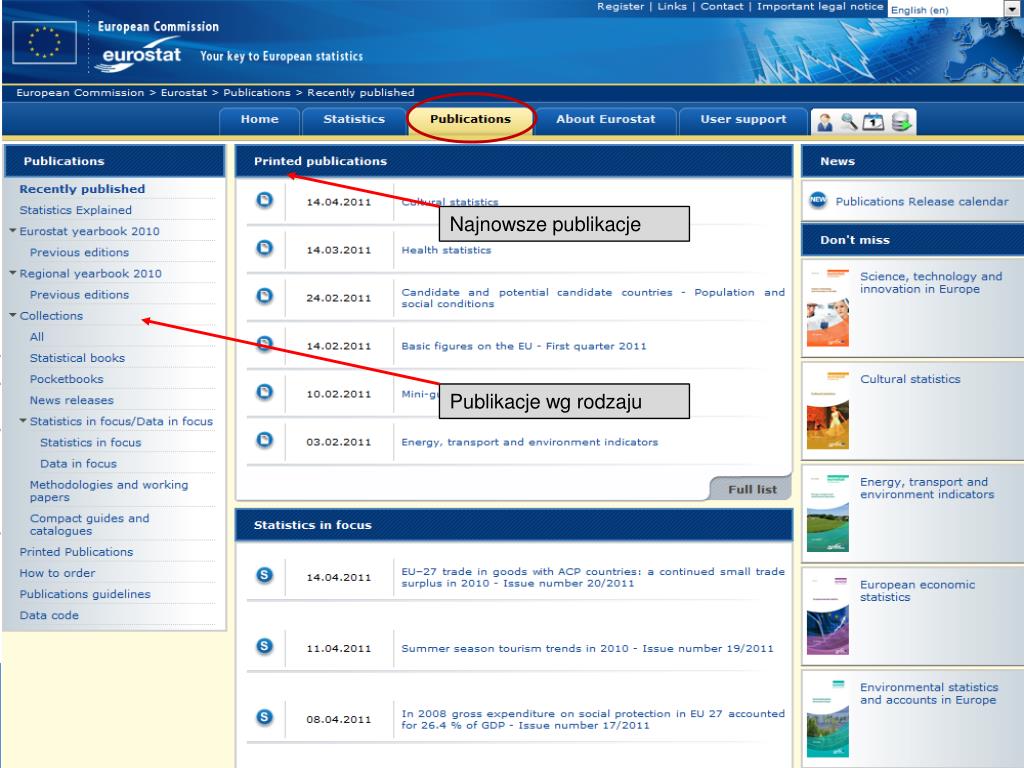Open Data in focus sidebar item
This screenshot has width=1024, height=768.
[x=78, y=463]
